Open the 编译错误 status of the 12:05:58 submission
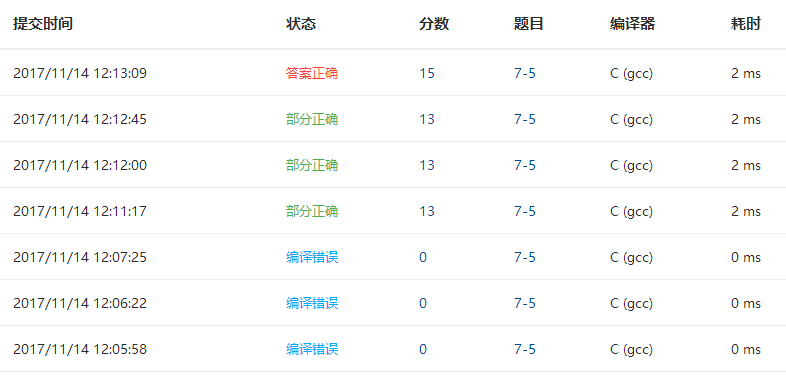 tap(312, 349)
